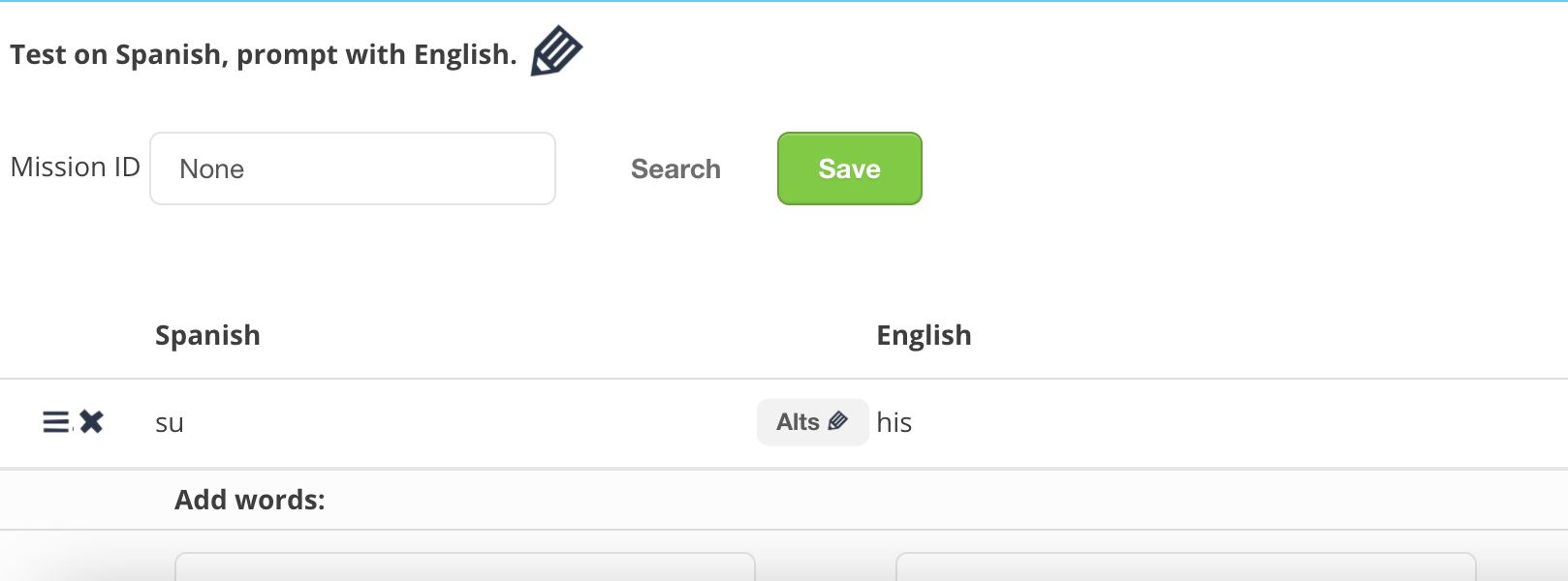Select the Spanish word "su" in the row

pyautogui.click(x=170, y=423)
